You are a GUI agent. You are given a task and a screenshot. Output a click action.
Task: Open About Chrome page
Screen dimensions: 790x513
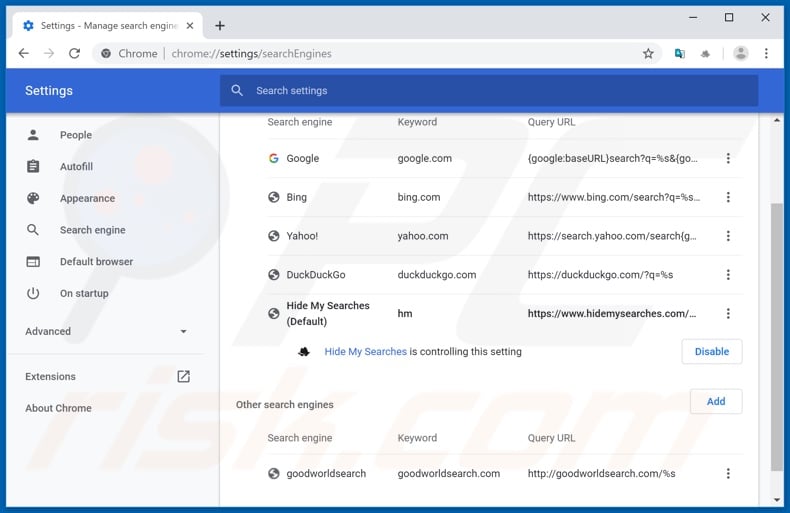click(x=58, y=408)
